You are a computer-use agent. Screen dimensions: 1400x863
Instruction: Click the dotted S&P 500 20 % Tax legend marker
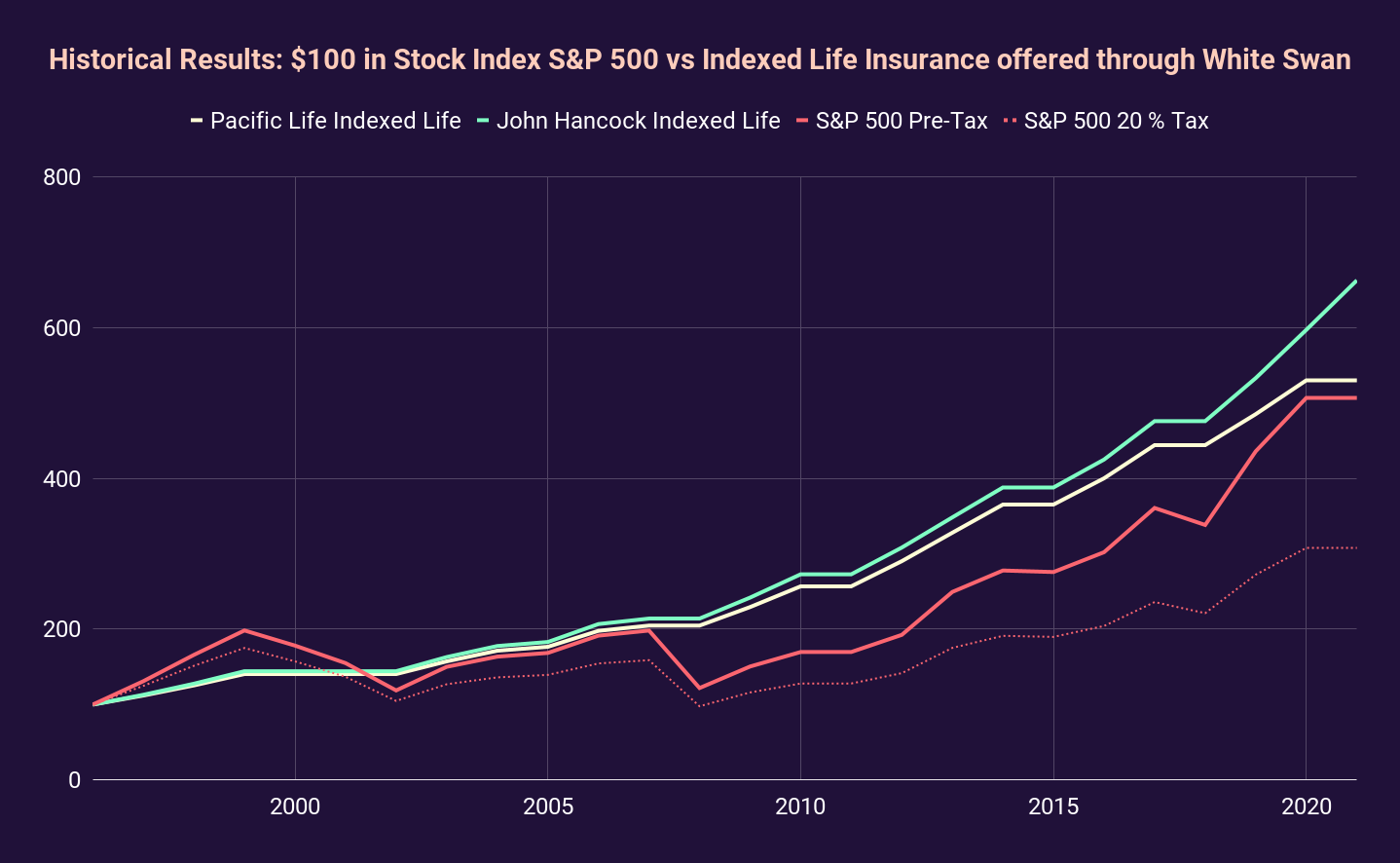[x=1011, y=121]
